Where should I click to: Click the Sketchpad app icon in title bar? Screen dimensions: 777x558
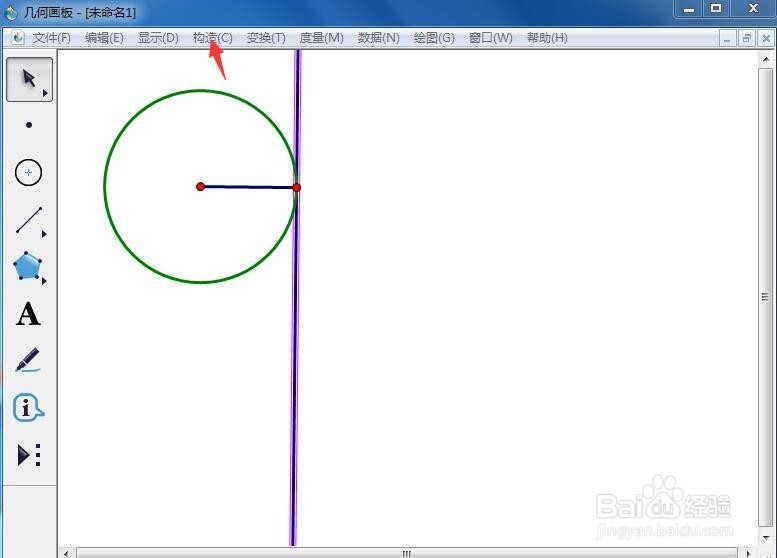coord(11,12)
